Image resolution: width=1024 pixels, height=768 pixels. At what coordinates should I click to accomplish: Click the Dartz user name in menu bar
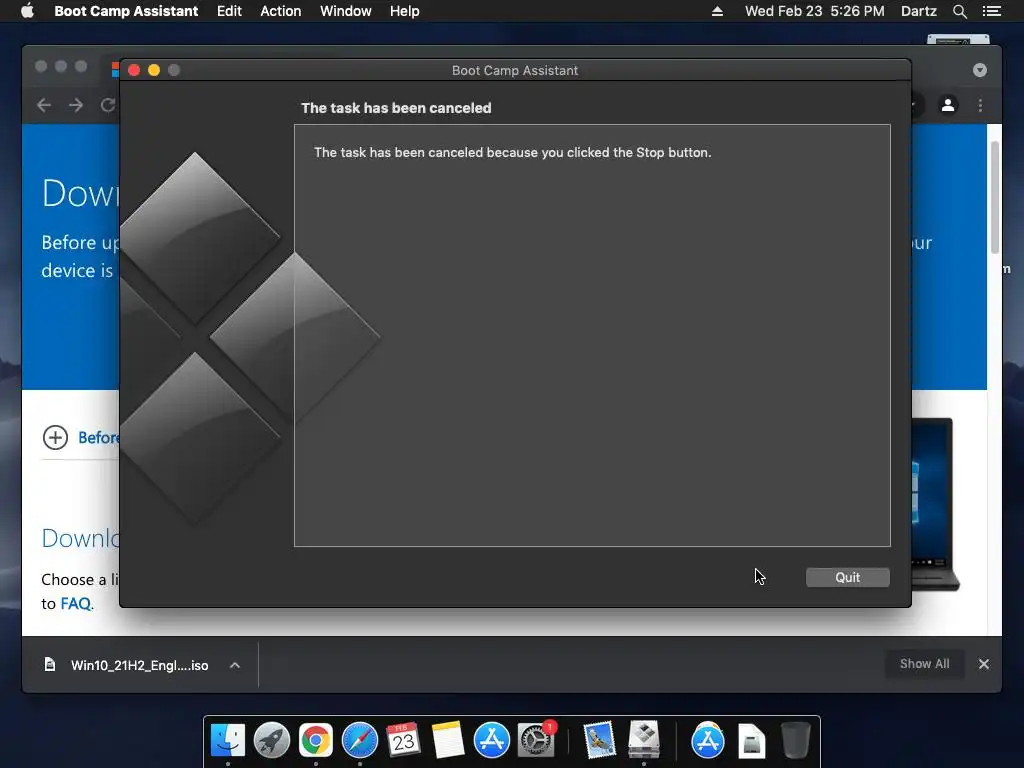(x=918, y=11)
